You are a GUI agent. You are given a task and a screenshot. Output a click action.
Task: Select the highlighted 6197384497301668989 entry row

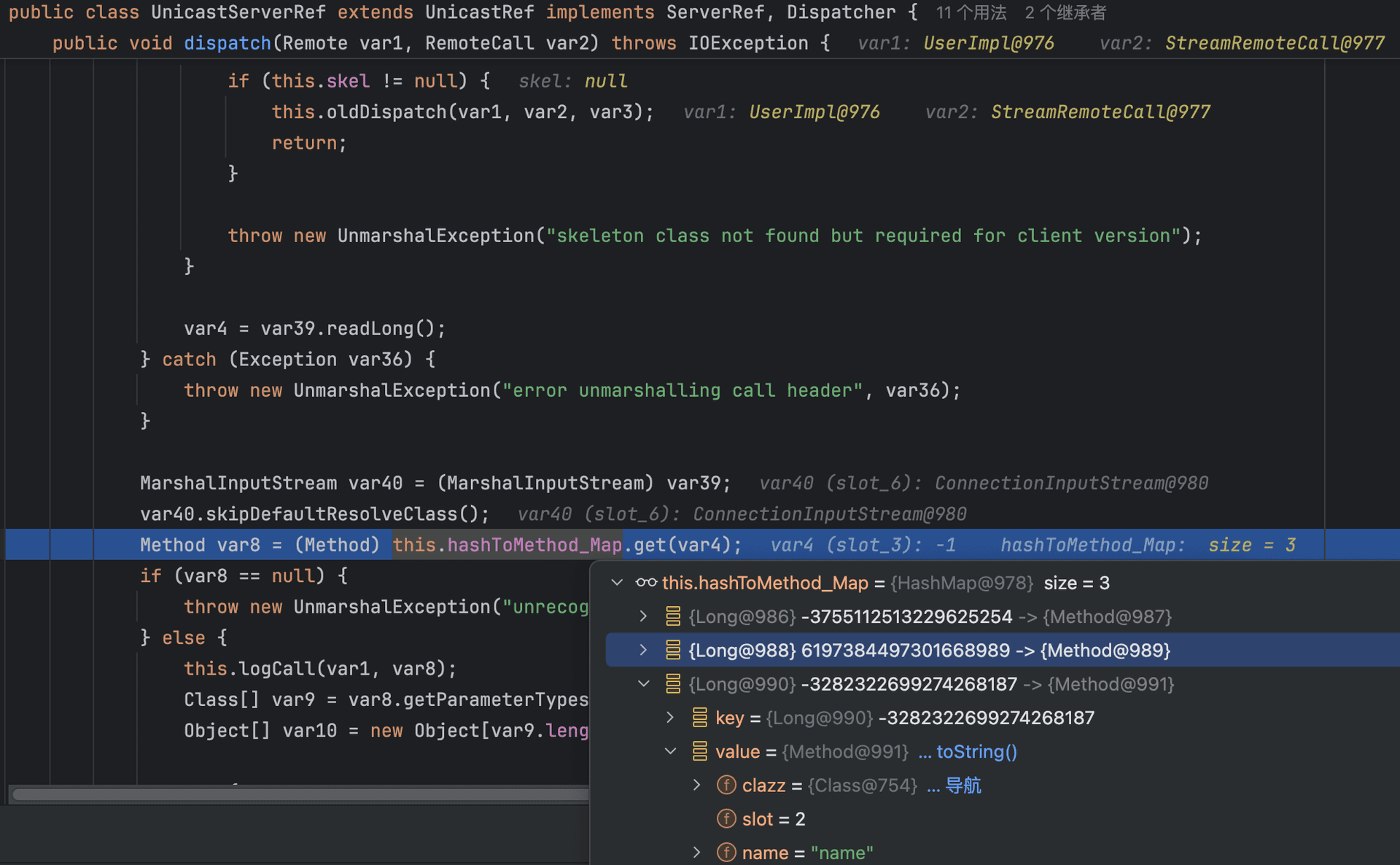point(1003,650)
